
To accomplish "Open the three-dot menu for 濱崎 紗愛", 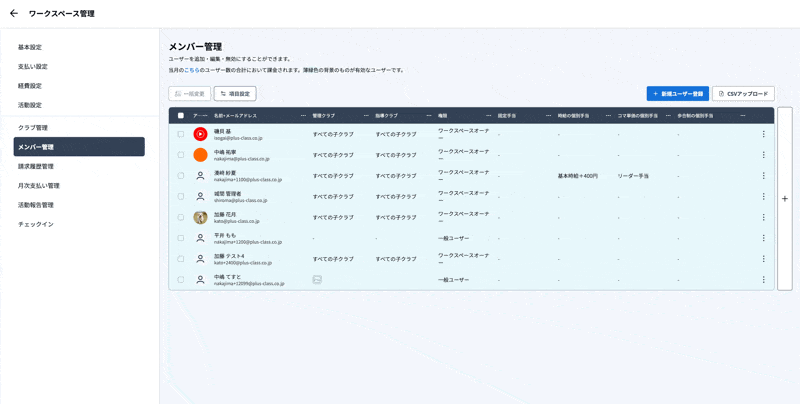I will pos(763,176).
